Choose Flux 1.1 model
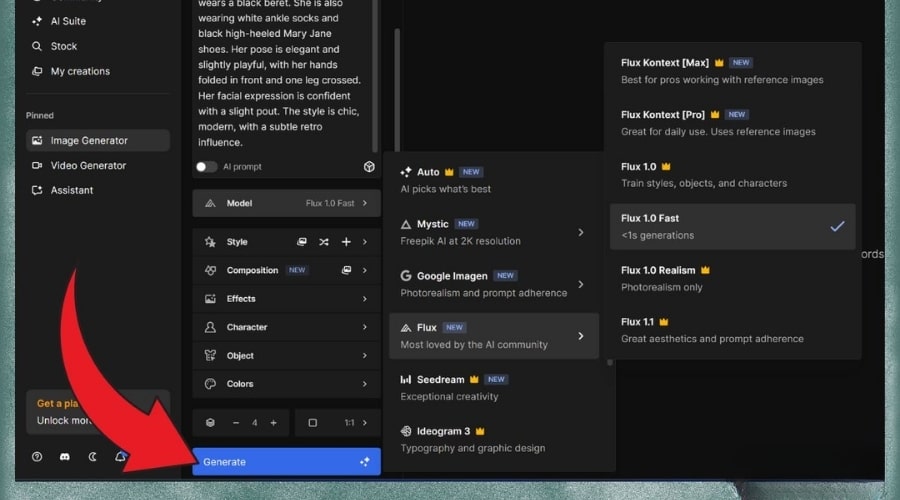 click(x=732, y=330)
